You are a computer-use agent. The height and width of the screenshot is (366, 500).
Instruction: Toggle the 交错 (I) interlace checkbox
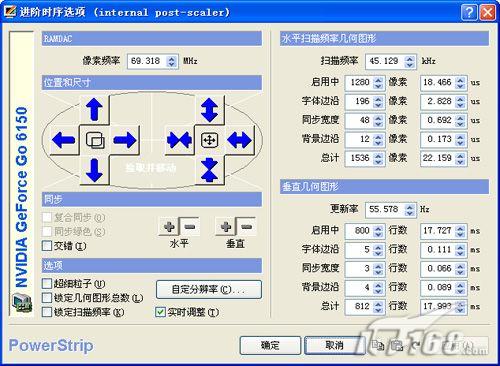[x=47, y=246]
